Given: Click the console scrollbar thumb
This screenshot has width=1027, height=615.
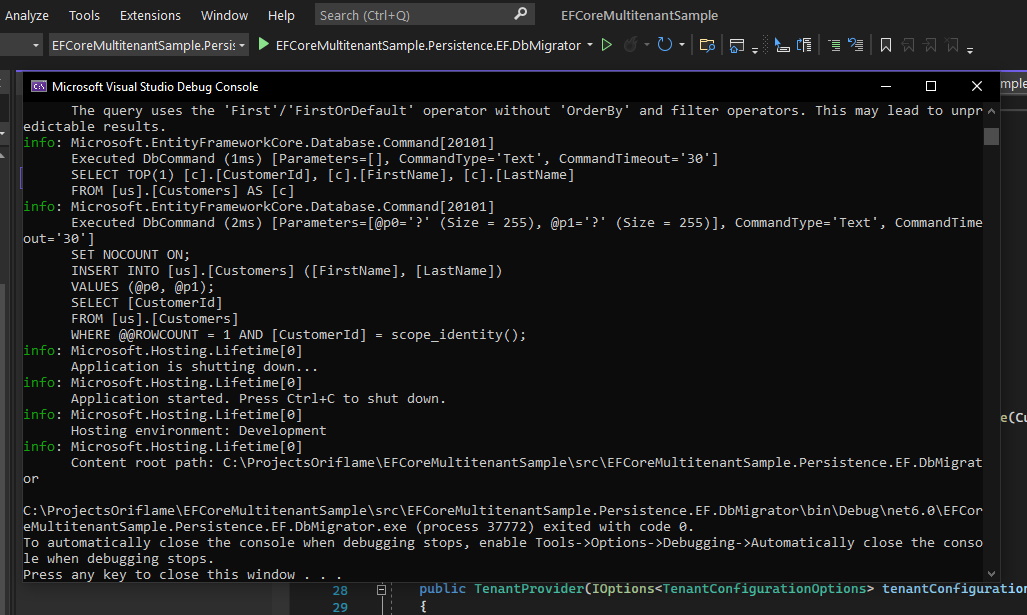Looking at the screenshot, I should pyautogui.click(x=991, y=136).
